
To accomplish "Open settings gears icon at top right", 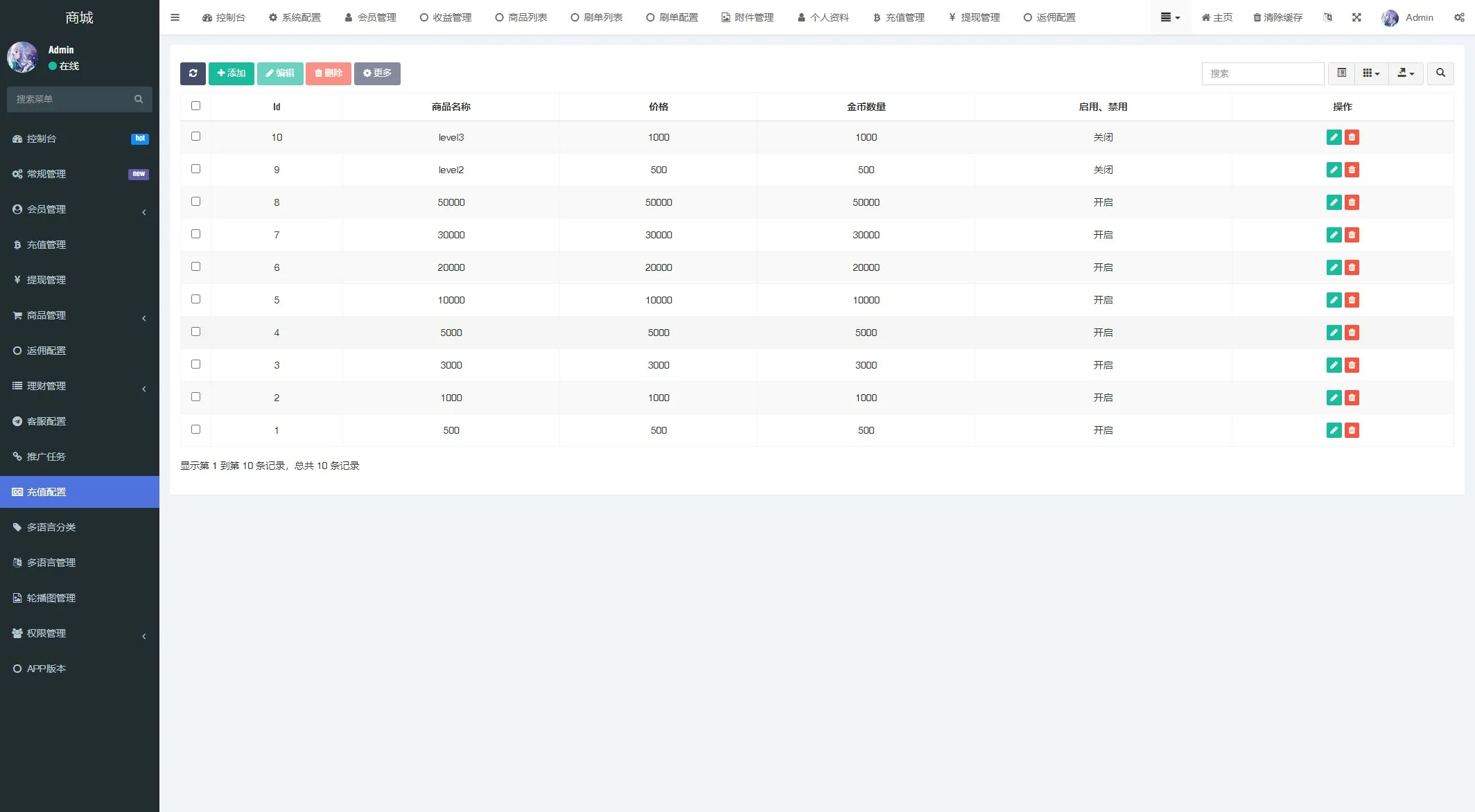I will tap(1459, 17).
